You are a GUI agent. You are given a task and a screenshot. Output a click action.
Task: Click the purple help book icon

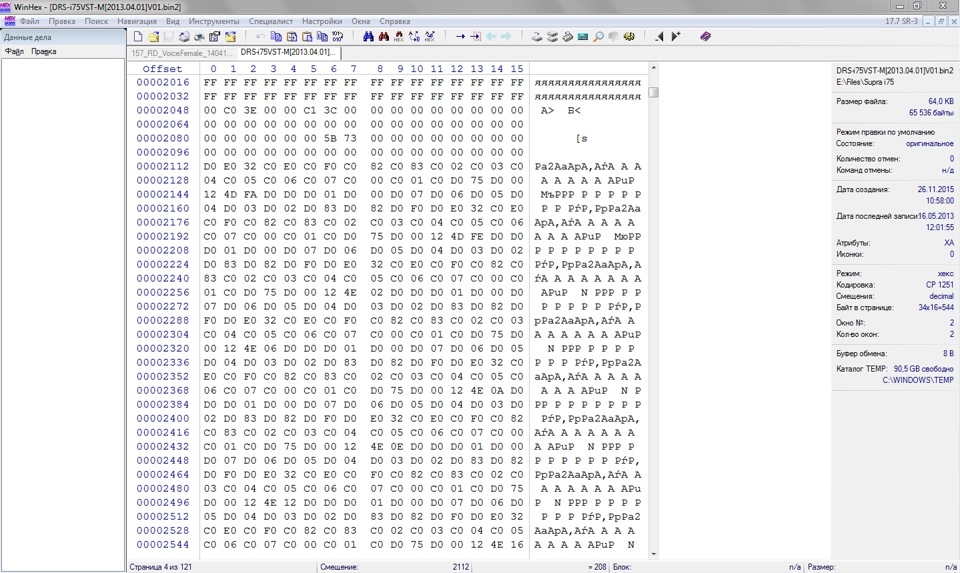pos(705,37)
